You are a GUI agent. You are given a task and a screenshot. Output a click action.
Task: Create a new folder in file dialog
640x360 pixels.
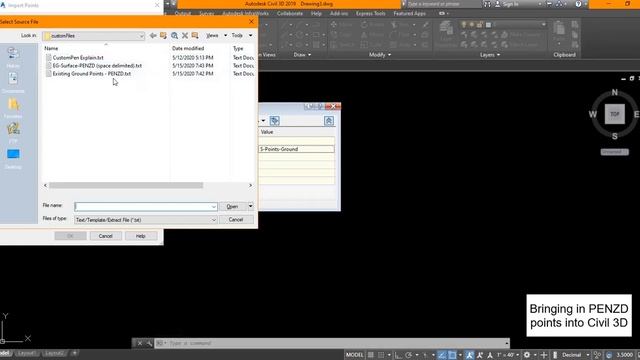[195, 36]
